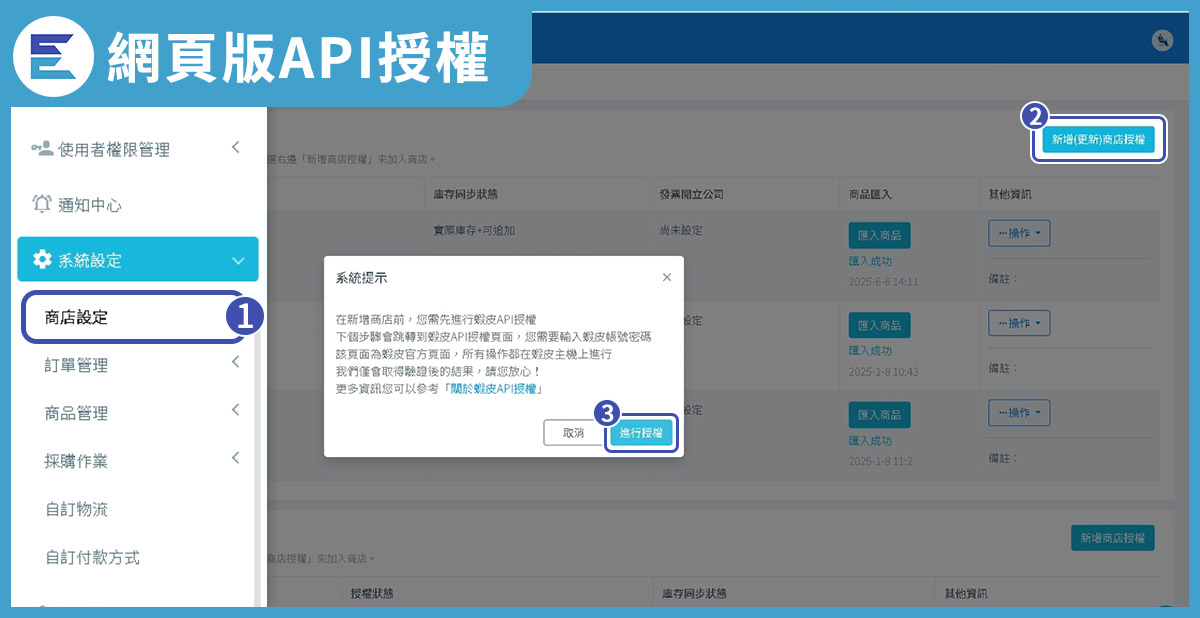Open the first row's 操作 dropdown
Viewport: 1200px width, 618px height.
pyautogui.click(x=1018, y=233)
